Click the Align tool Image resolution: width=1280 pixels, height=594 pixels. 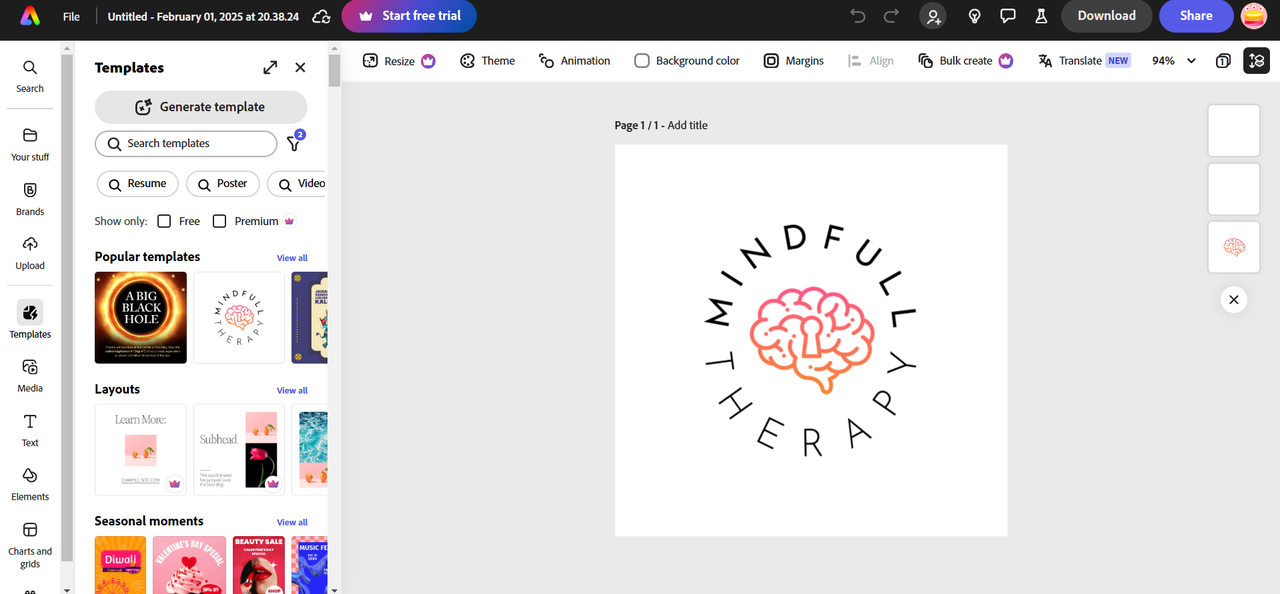click(x=870, y=61)
